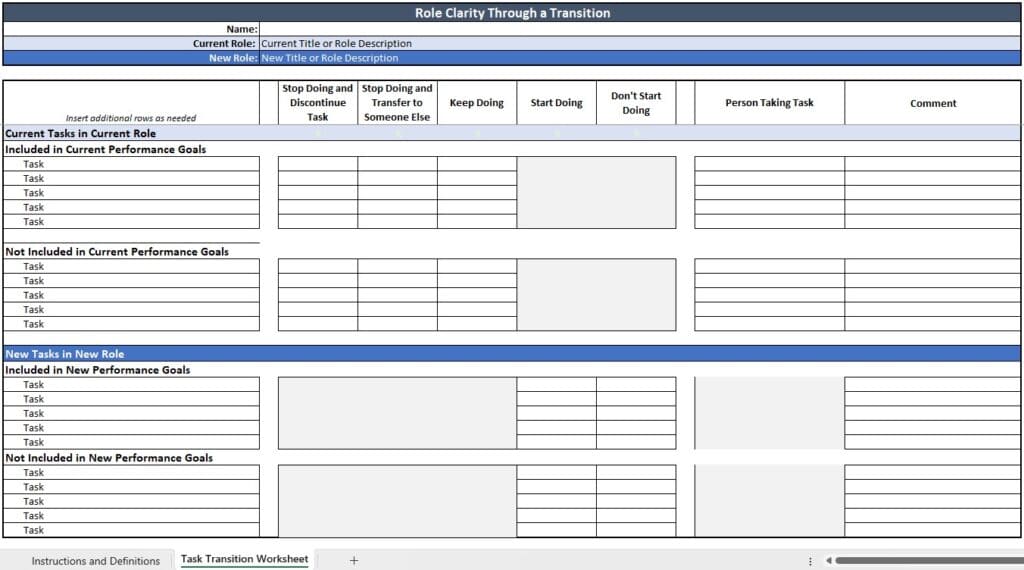Select the Current Tasks in Current Role row
Viewport: 1024px width, 570px height.
click(80, 133)
